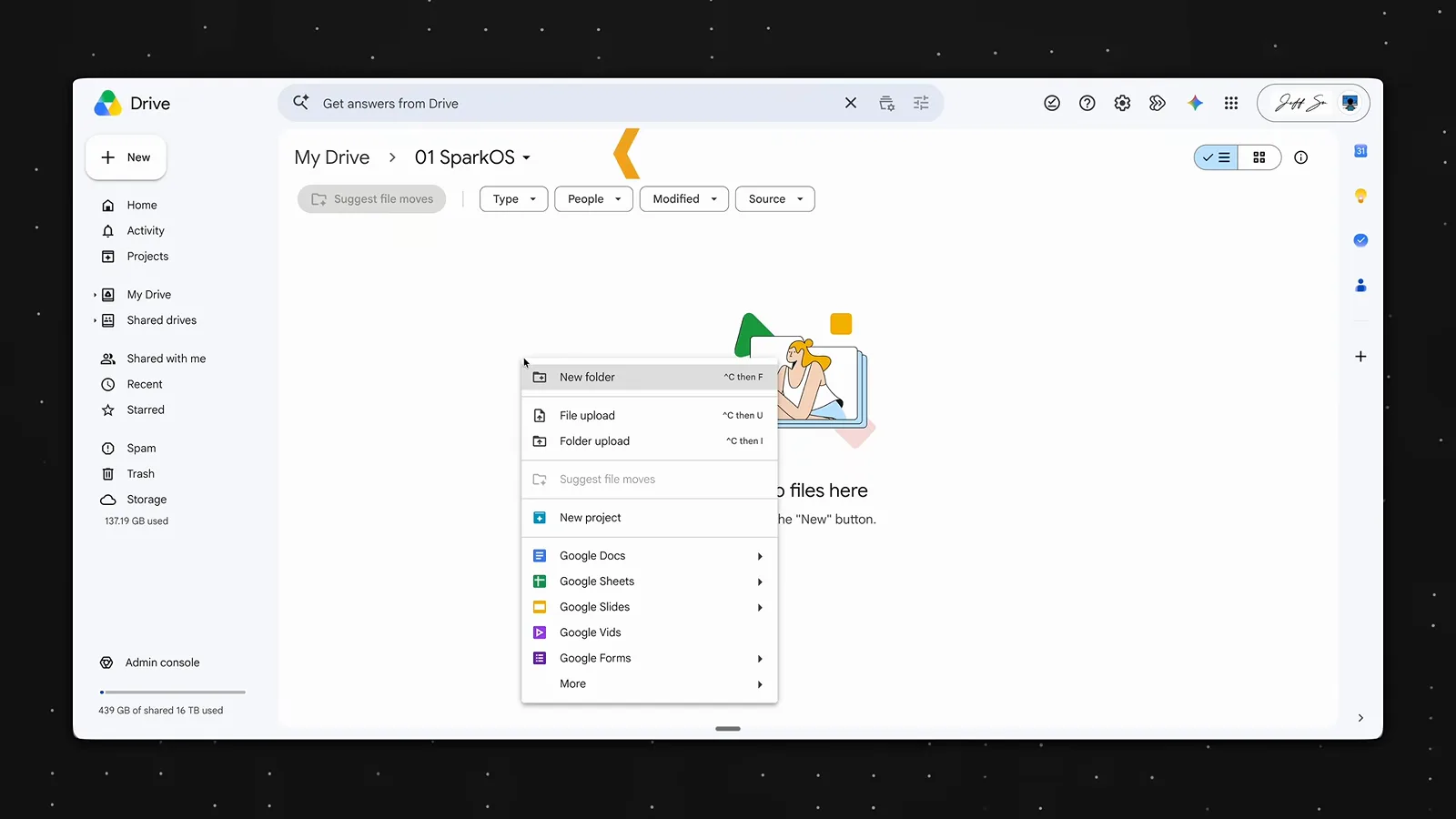Expand the My Drive tree arrow
Image resolution: width=1456 pixels, height=819 pixels.
95,295
